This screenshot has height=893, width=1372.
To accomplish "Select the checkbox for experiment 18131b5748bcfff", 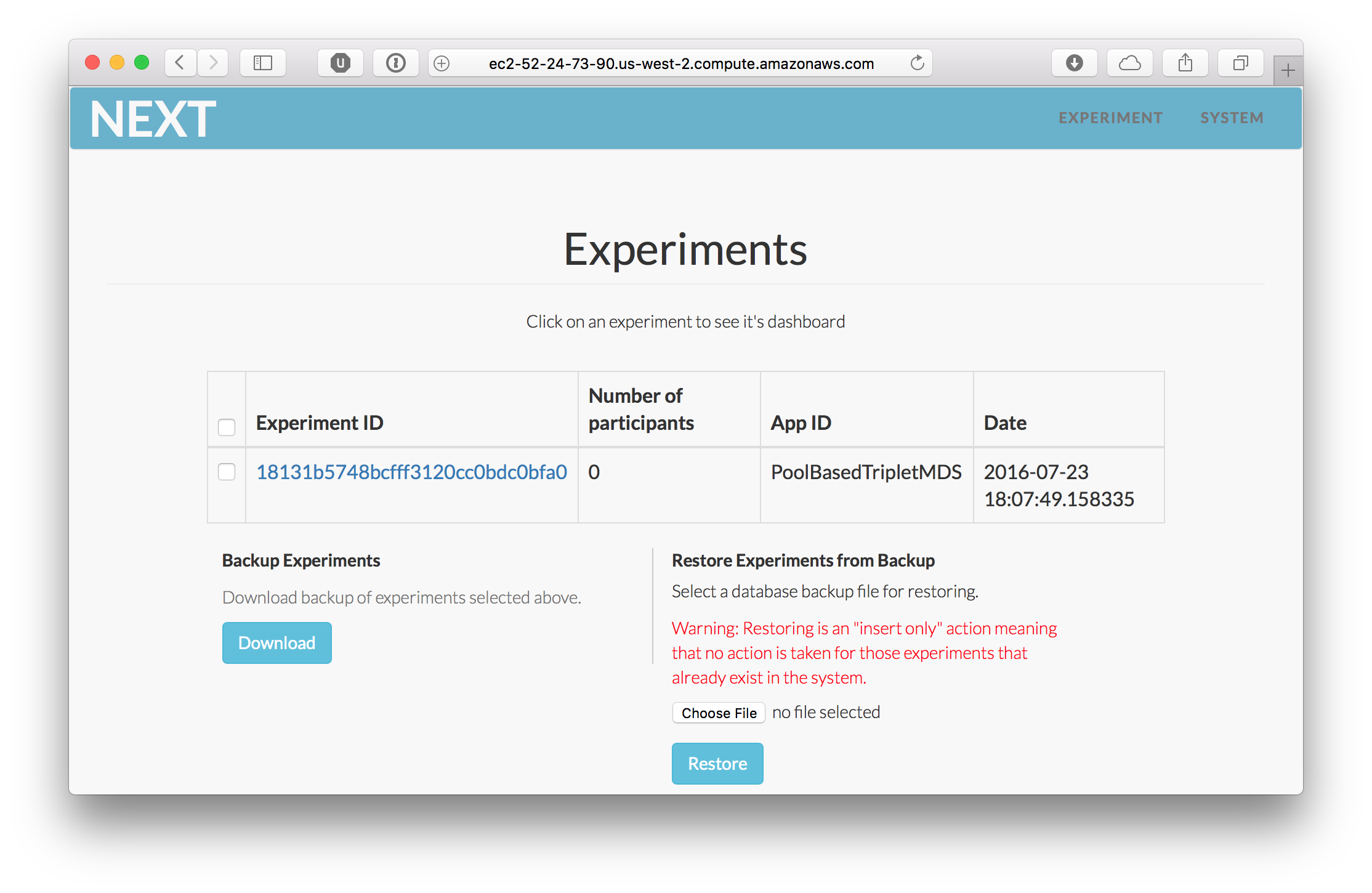I will (227, 472).
